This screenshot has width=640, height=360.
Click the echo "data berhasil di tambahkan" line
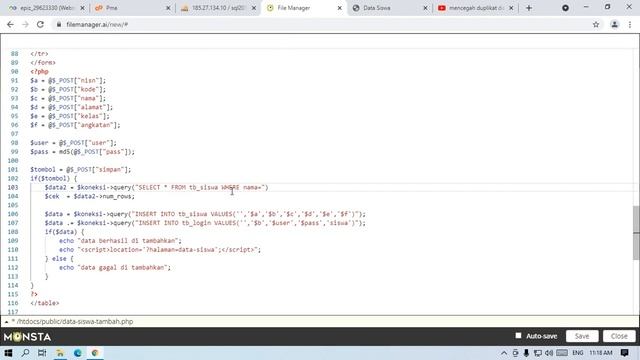pos(120,241)
